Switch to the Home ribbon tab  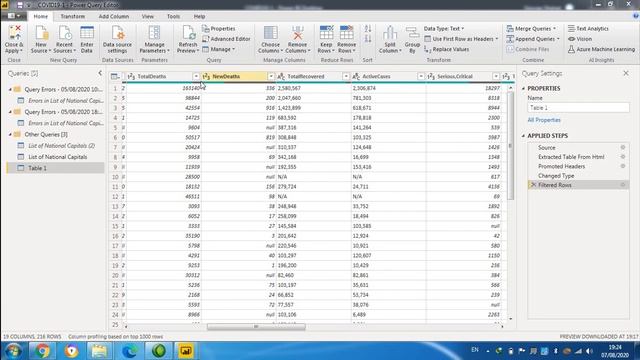pyautogui.click(x=40, y=16)
